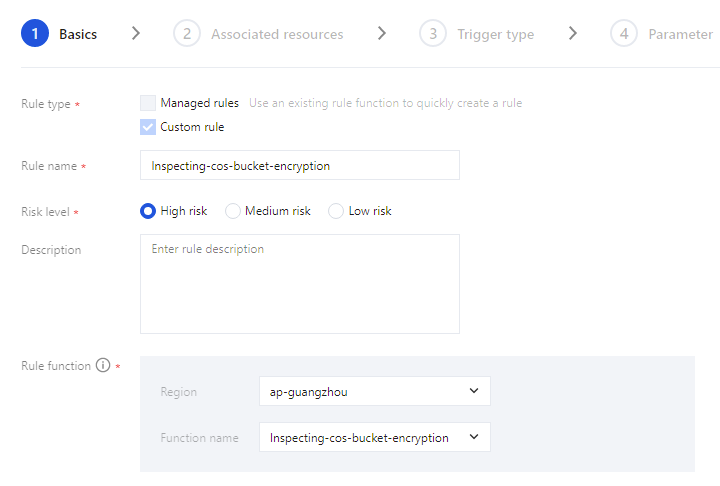Click the Rule function info icon
Image resolution: width=720 pixels, height=486 pixels.
click(x=102, y=366)
